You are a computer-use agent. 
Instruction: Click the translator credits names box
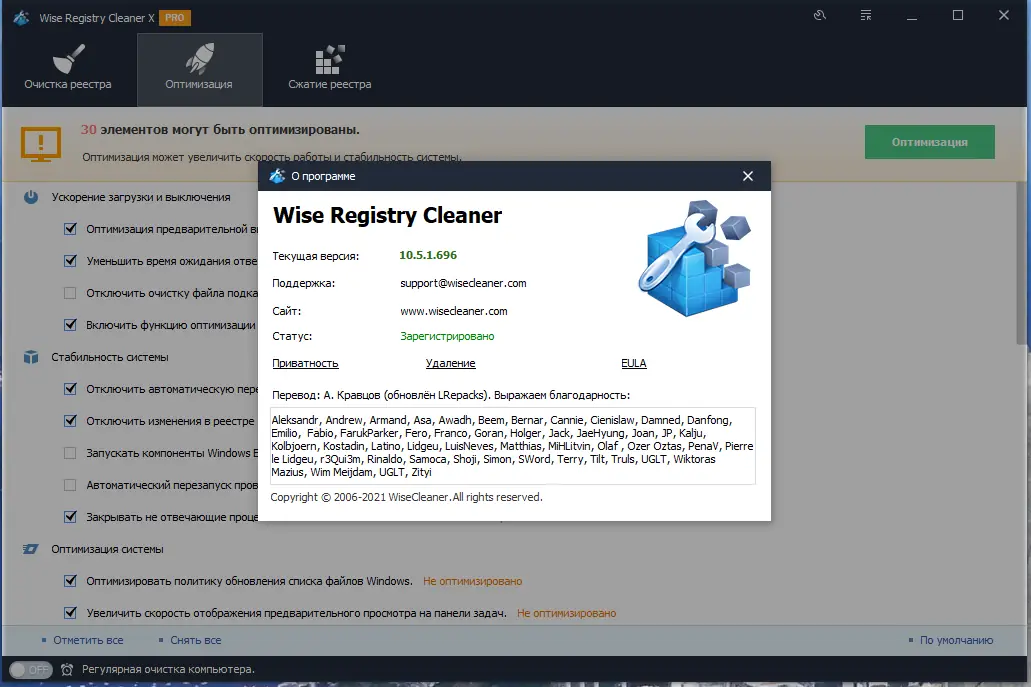513,446
